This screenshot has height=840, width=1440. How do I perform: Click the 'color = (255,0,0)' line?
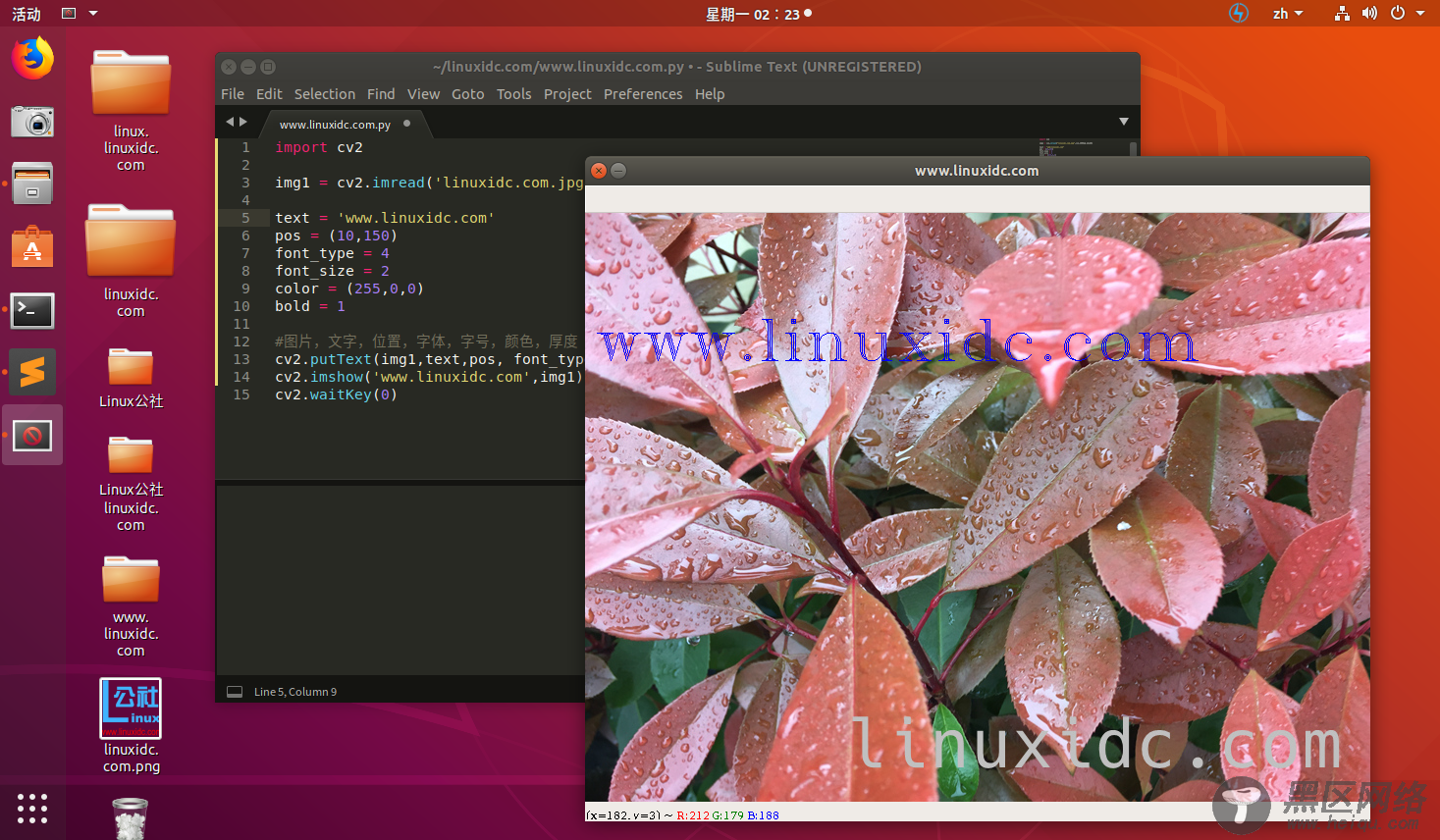pos(349,289)
